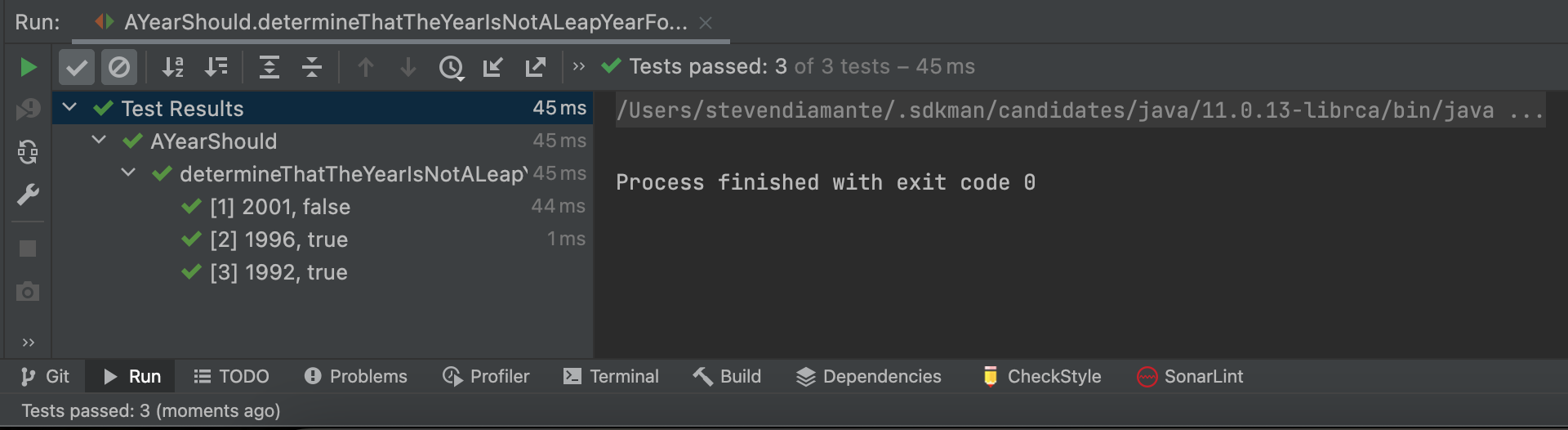The image size is (1568, 430).
Task: Collapse all test results icon
Action: 312,67
